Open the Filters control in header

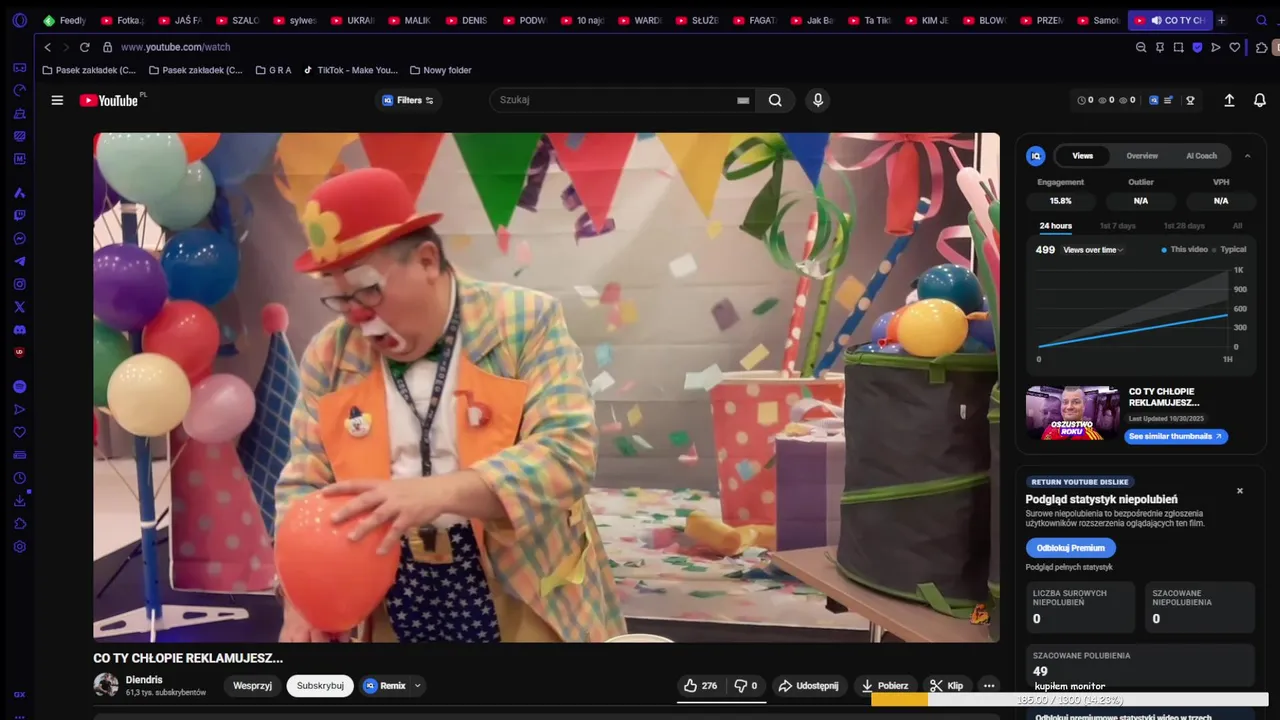[408, 100]
